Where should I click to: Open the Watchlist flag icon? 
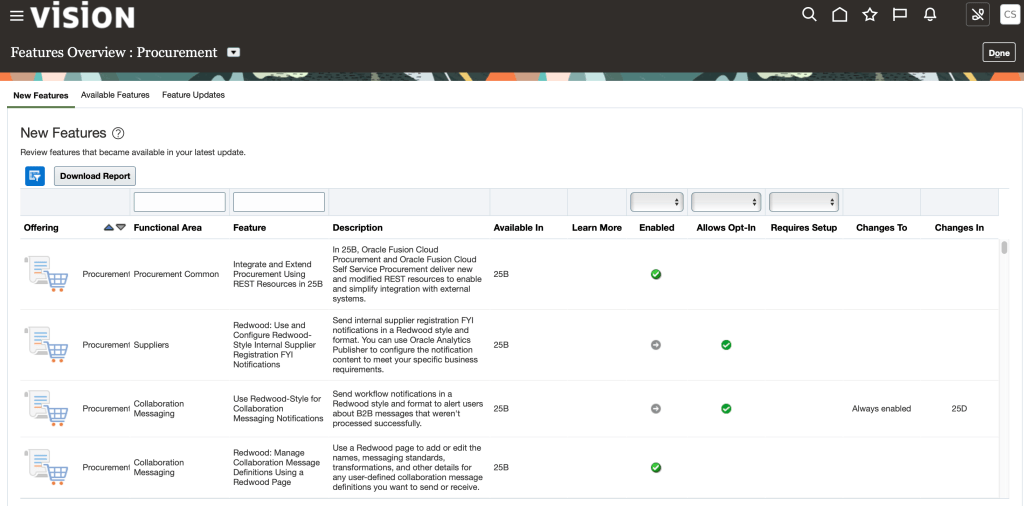(x=900, y=14)
